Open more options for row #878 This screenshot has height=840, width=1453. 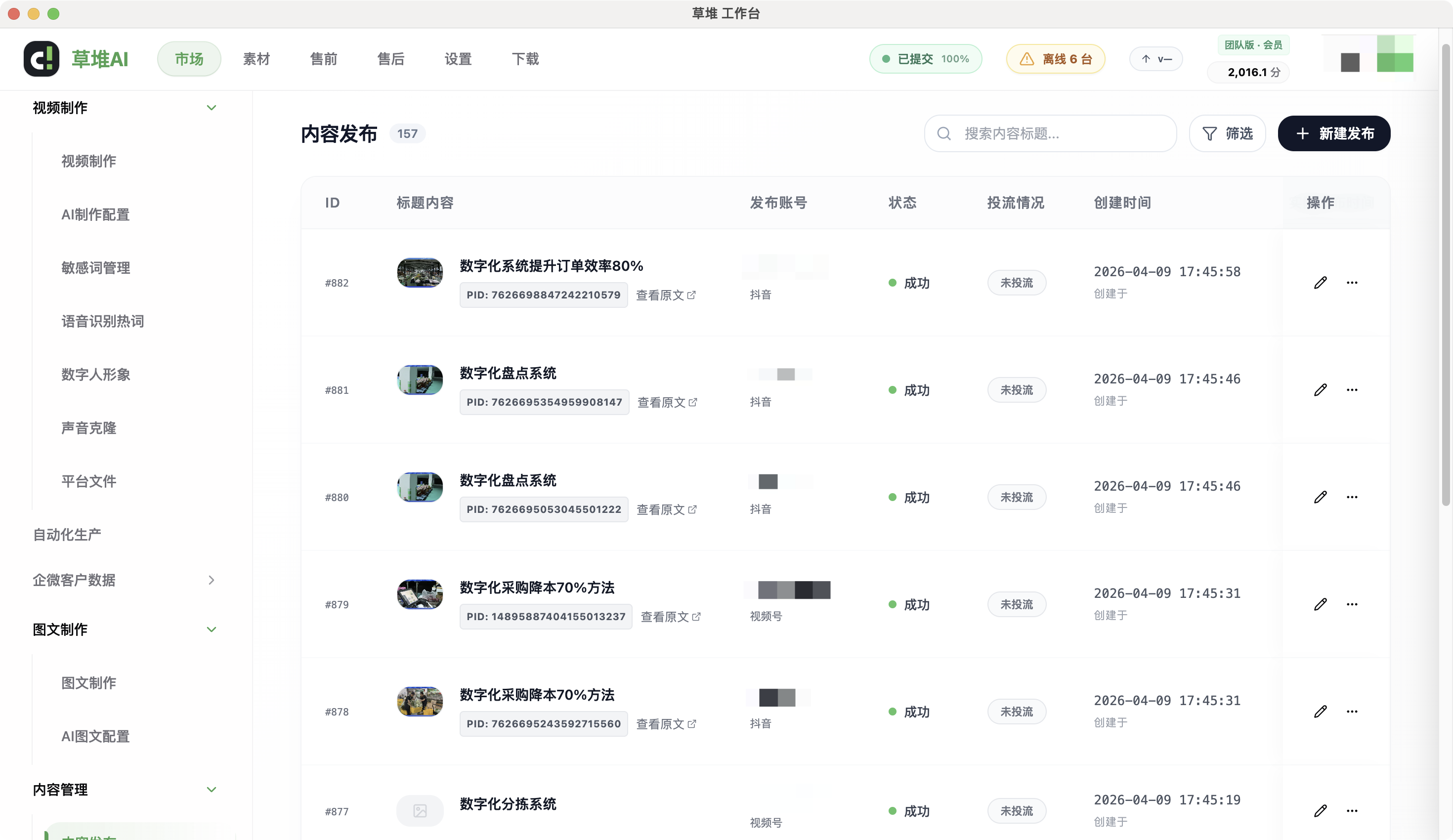pyautogui.click(x=1352, y=712)
